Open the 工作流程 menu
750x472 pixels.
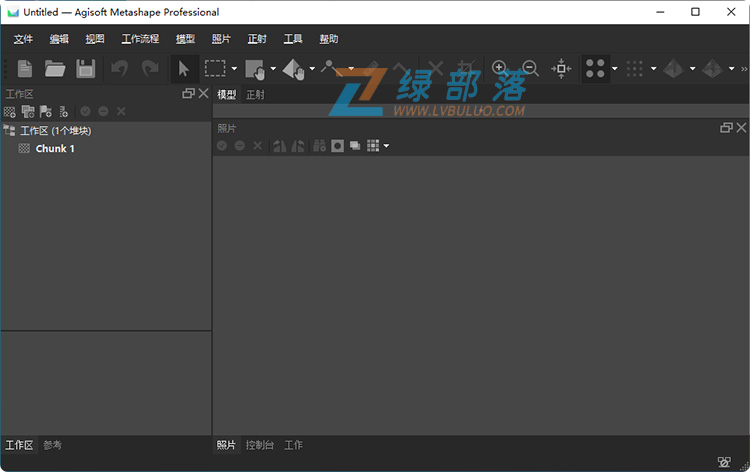(x=140, y=39)
